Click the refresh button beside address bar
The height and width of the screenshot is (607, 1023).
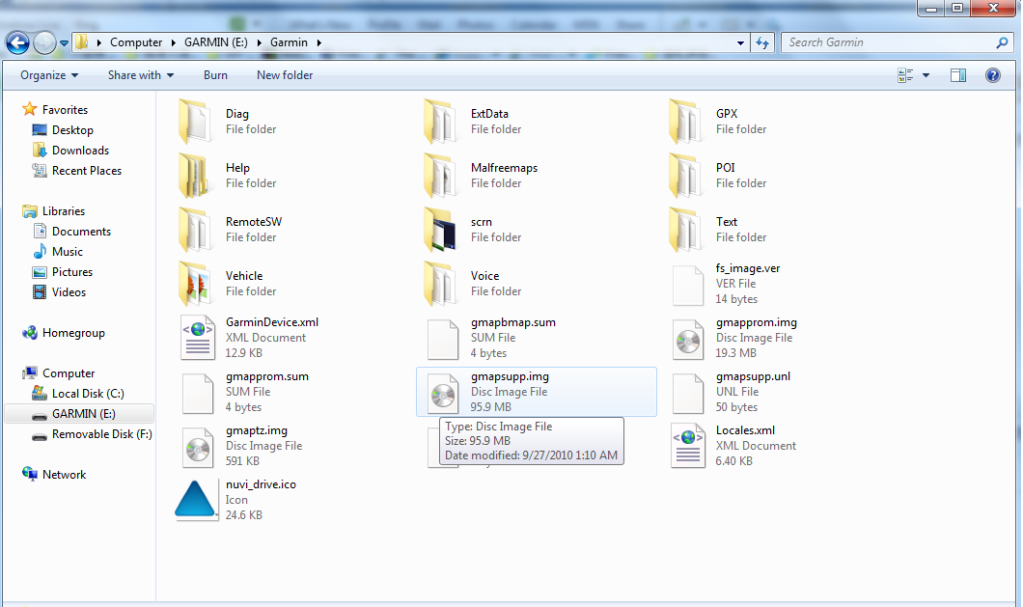(x=763, y=43)
